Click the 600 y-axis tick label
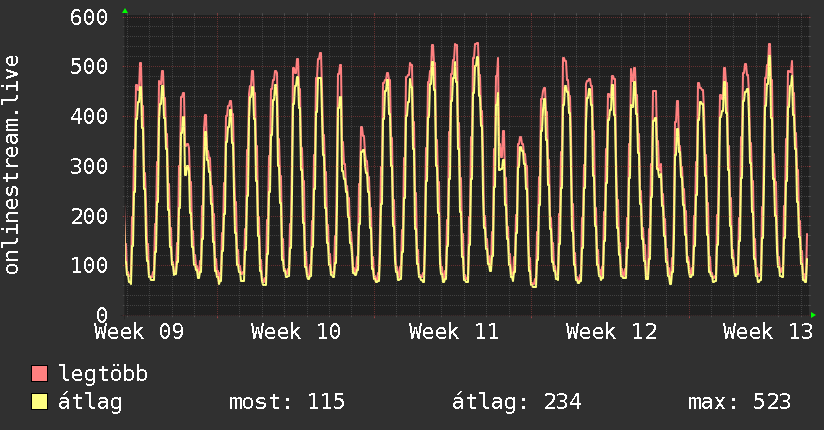Viewport: 824px width, 430px height. 89,17
